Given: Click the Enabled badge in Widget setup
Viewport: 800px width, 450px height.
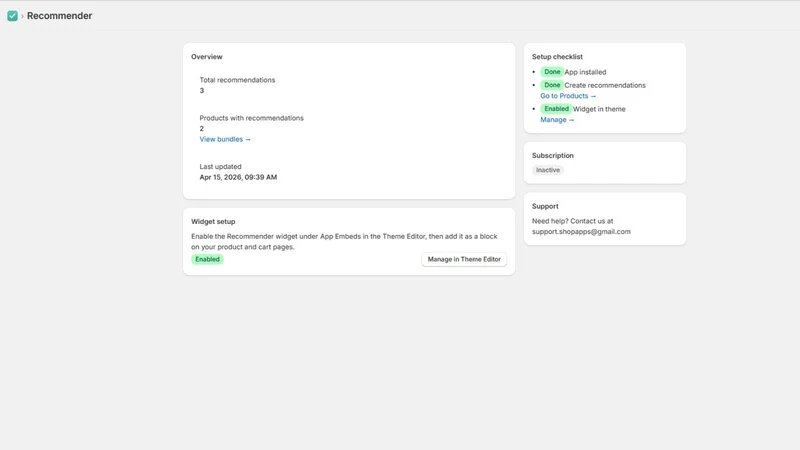Looking at the screenshot, I should 207,259.
